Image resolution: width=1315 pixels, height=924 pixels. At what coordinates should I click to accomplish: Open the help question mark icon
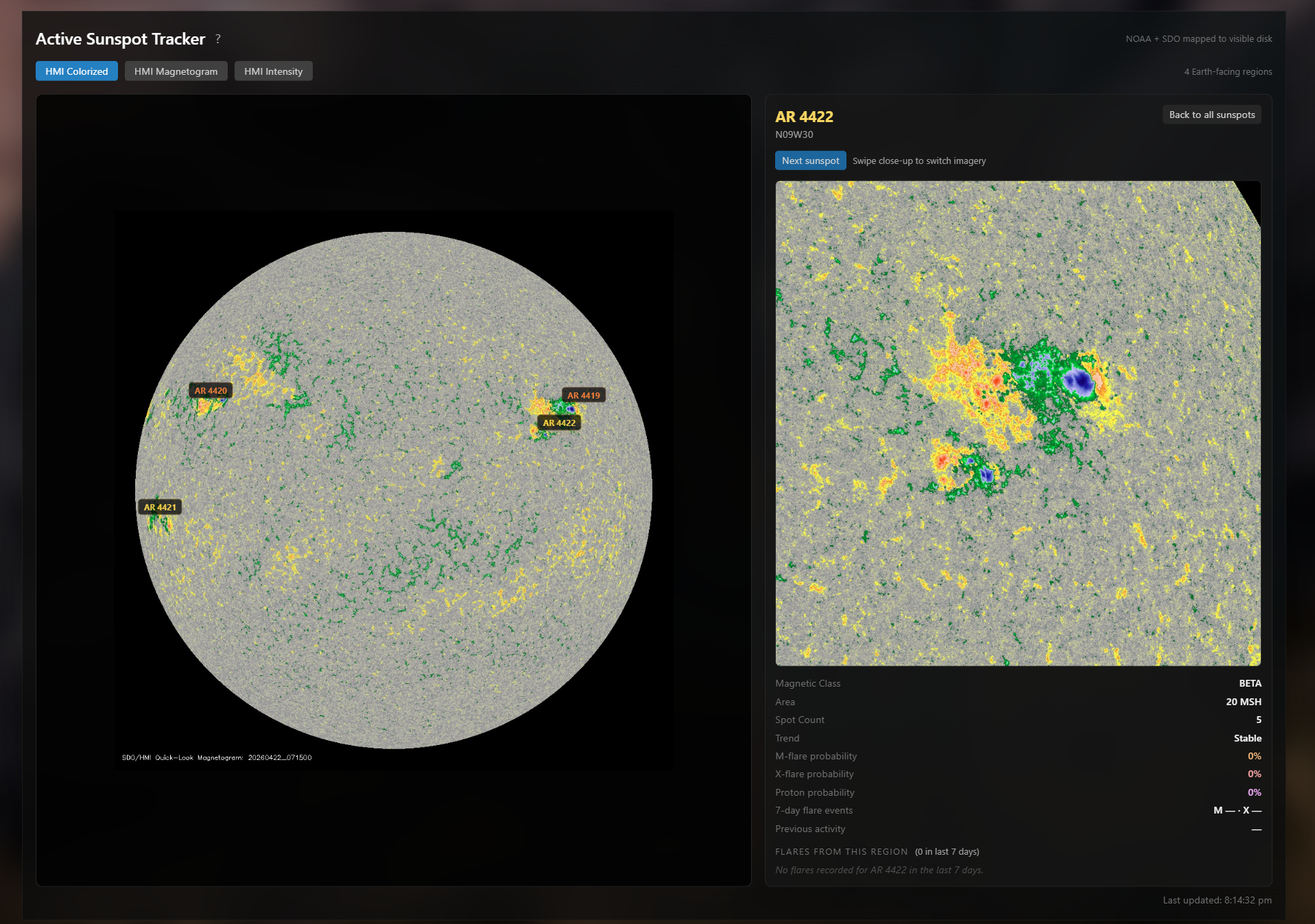(x=218, y=39)
